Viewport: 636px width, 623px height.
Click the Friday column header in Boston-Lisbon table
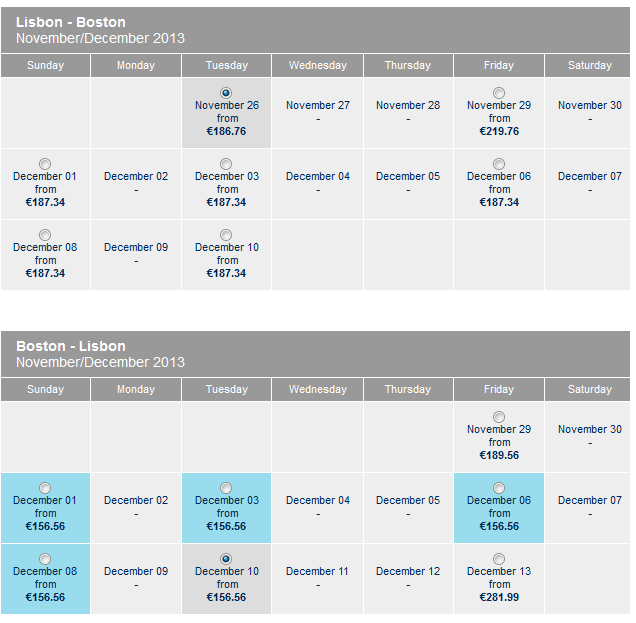coord(499,389)
